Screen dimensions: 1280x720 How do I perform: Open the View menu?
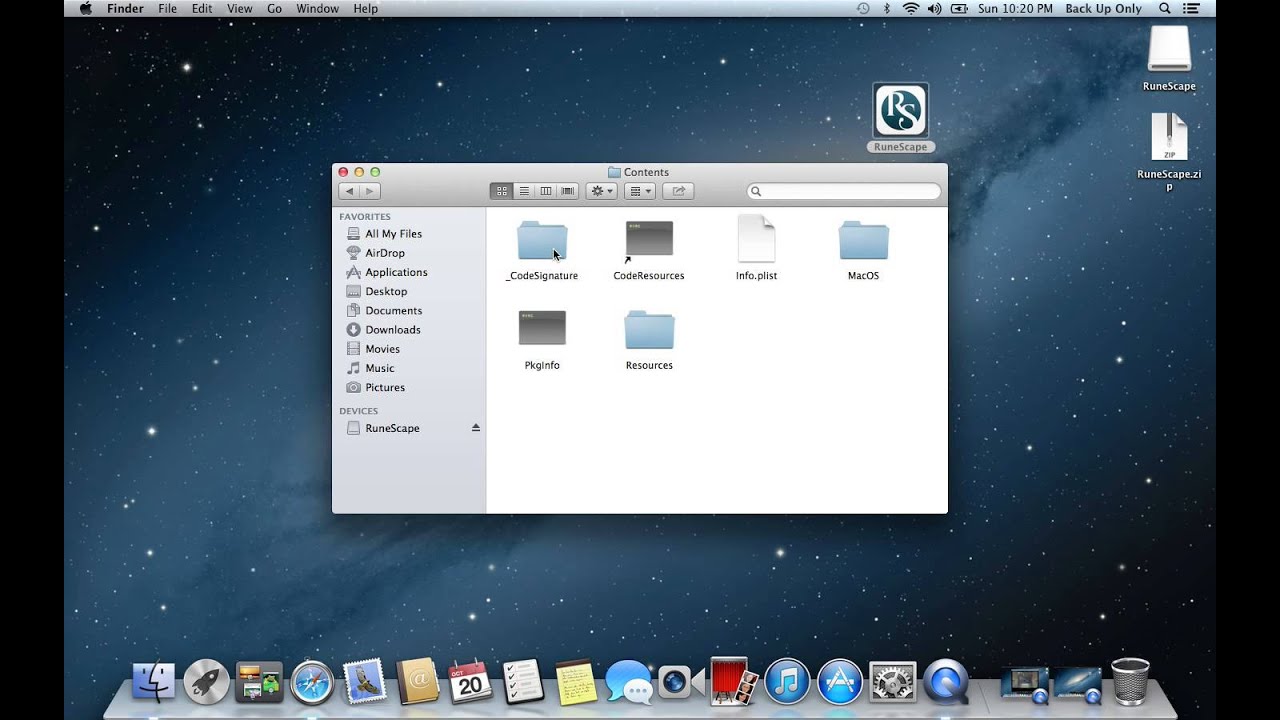pos(240,8)
